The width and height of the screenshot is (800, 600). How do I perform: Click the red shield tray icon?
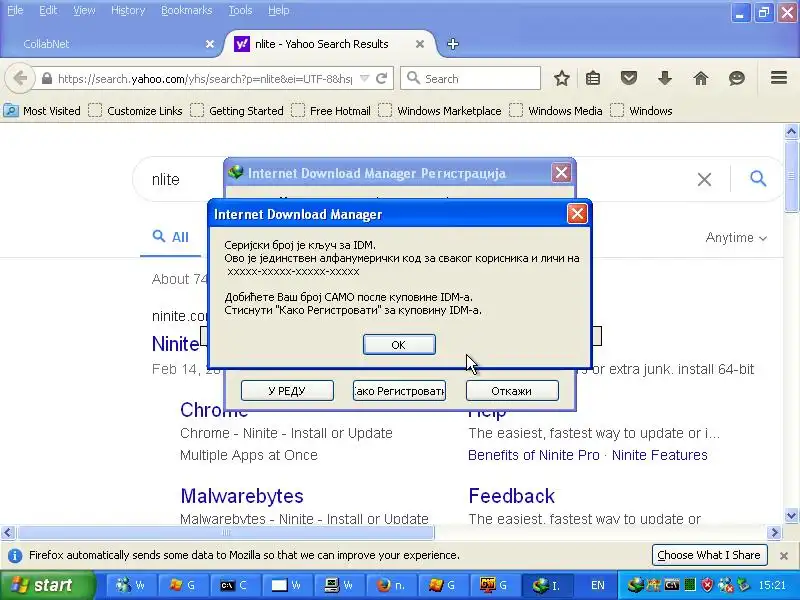coord(707,585)
